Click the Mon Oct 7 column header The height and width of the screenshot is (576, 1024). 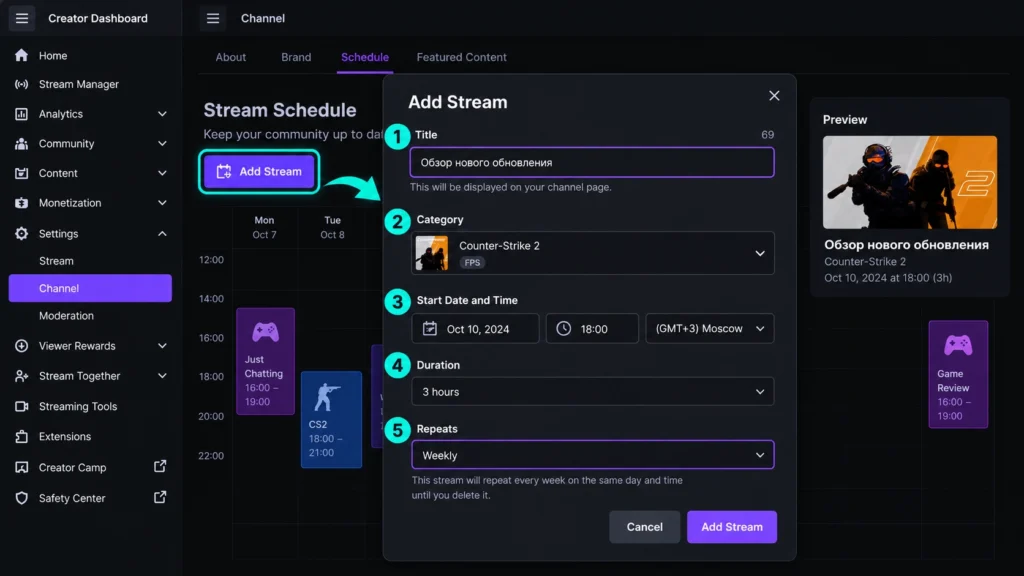264,227
